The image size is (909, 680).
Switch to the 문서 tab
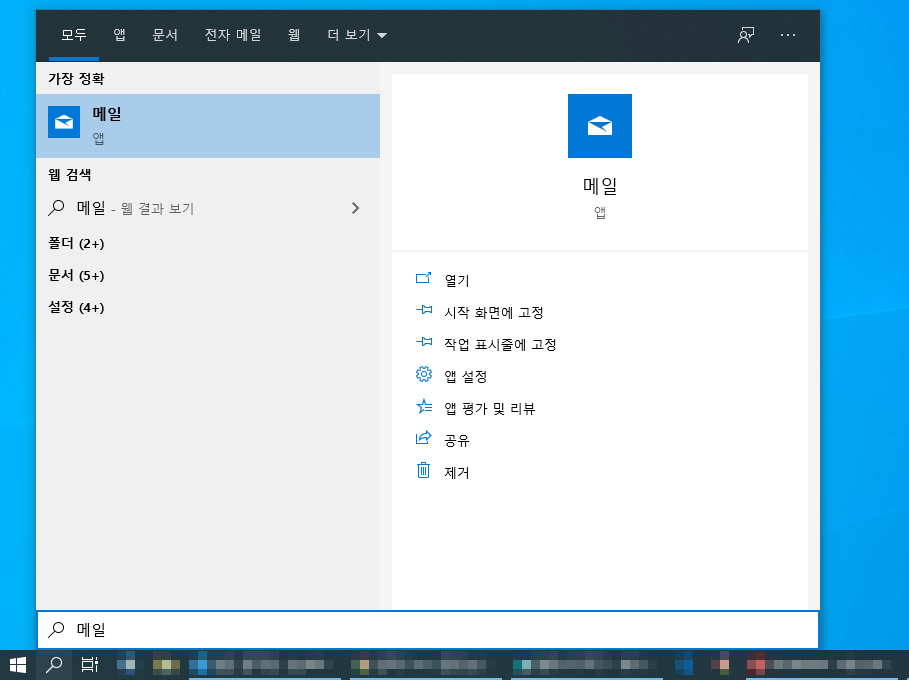[165, 35]
